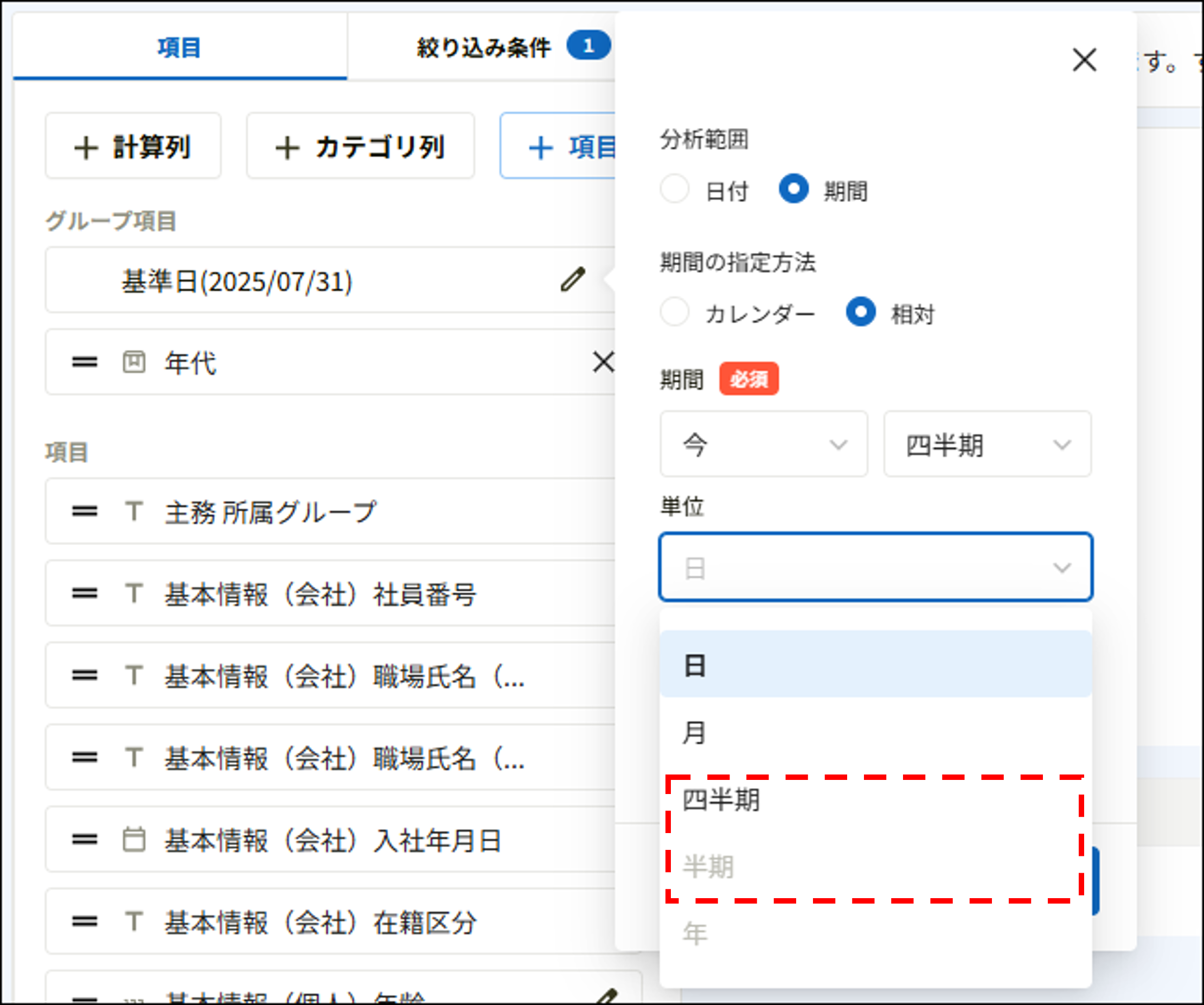Switch to the 絞り込み条件 tab
1204x1005 pixels.
coord(484,46)
